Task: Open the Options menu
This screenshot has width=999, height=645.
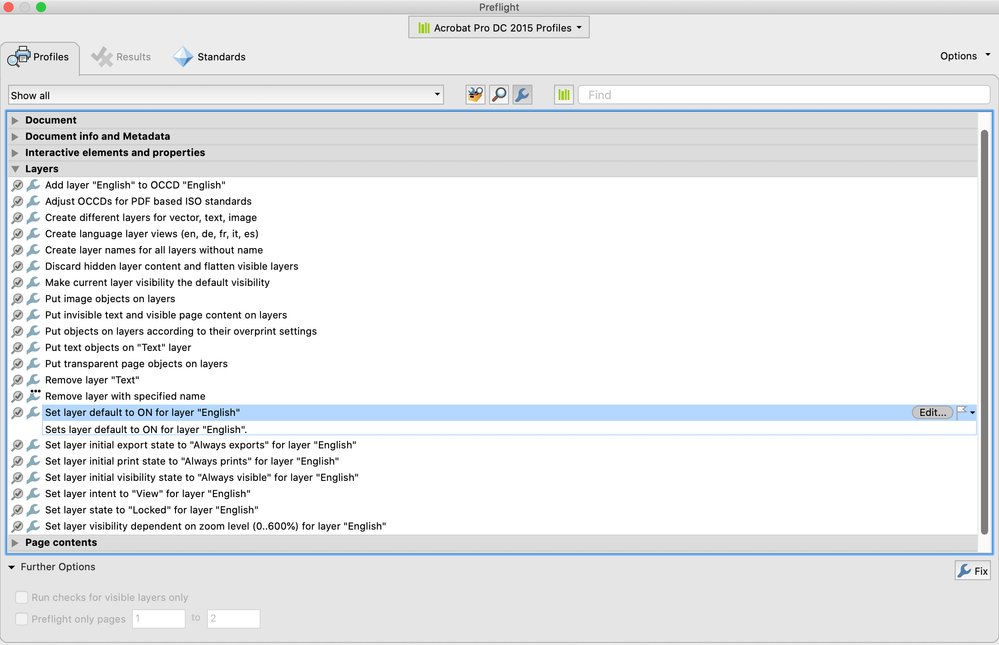Action: (965, 56)
